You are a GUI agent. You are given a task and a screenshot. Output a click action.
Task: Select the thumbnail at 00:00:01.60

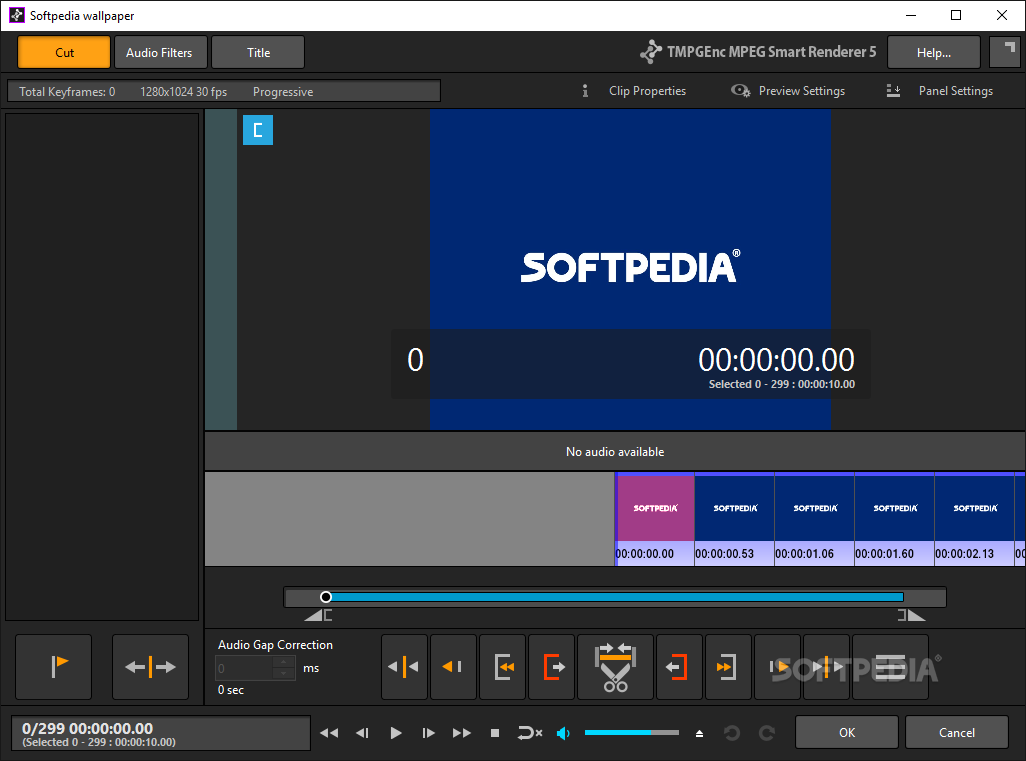894,520
